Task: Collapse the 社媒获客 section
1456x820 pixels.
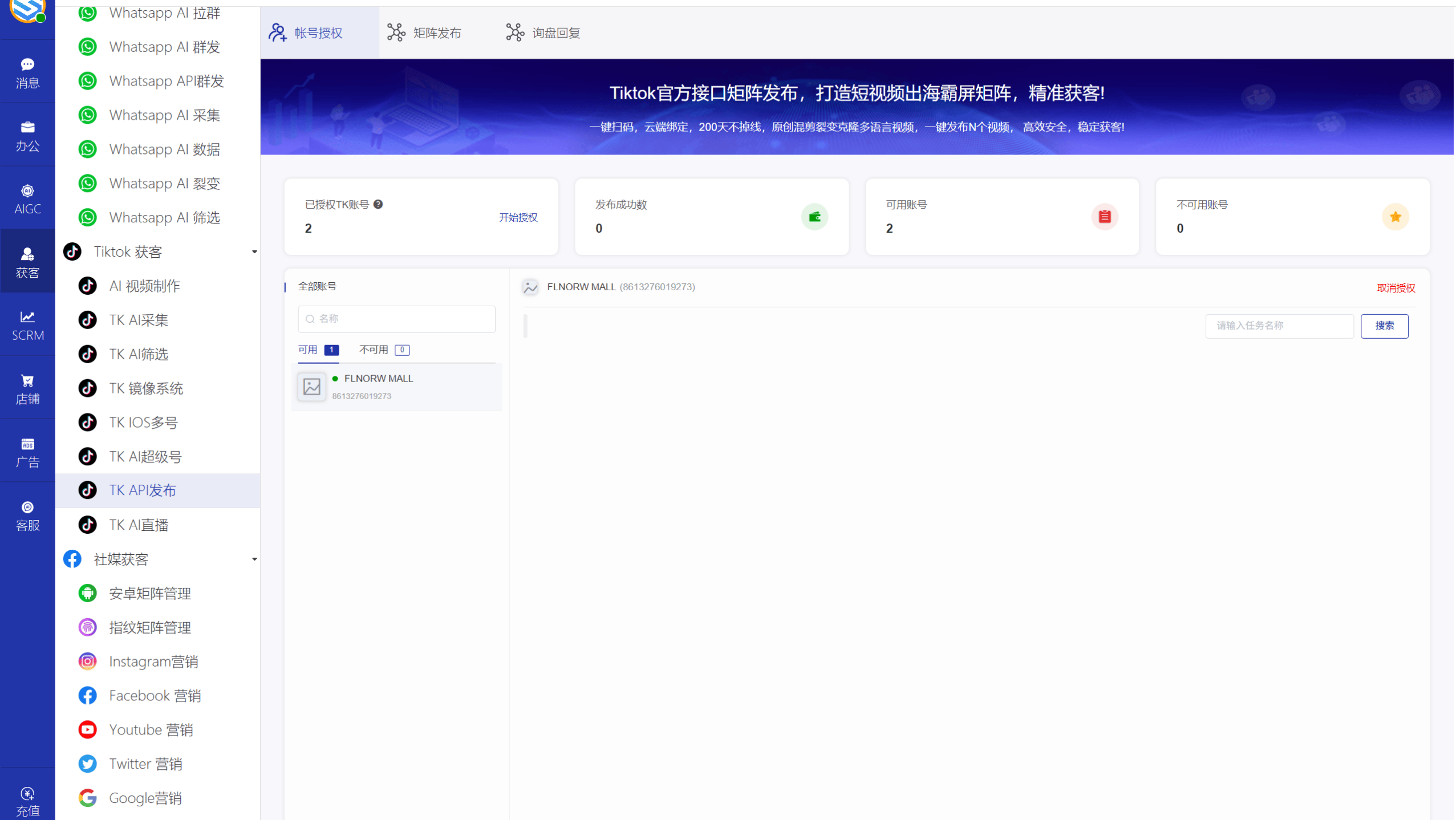Action: coord(254,559)
